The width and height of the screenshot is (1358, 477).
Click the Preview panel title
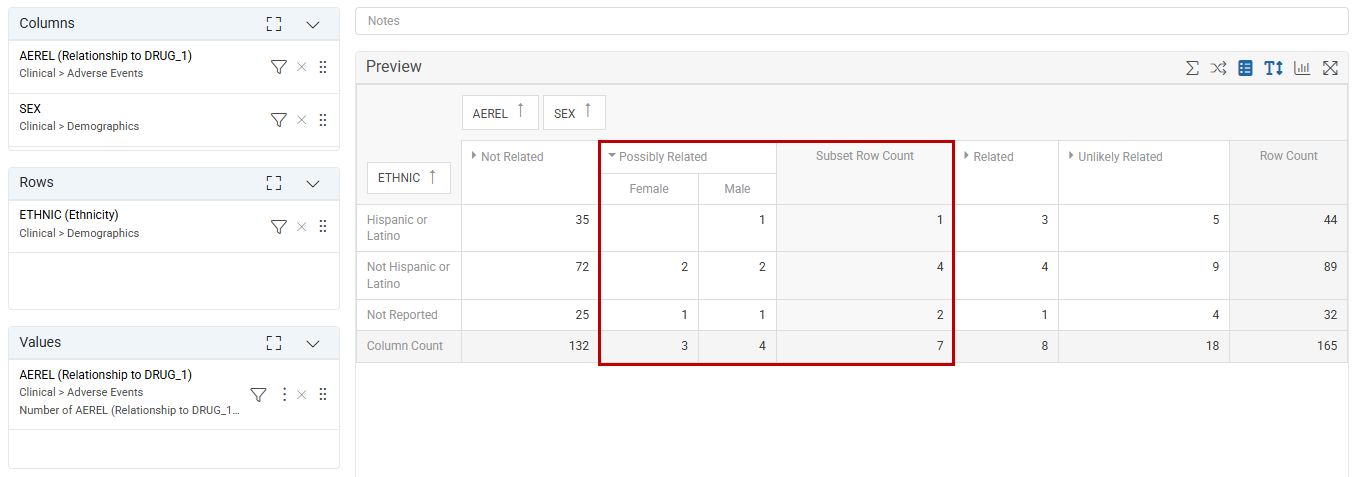pos(394,67)
